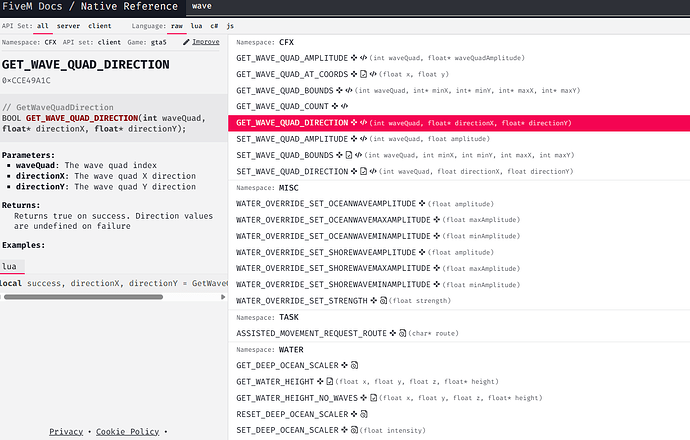
Task: Click code brackets icon beside GET_WAVE_QUAD_AMPLITUDE
Action: point(363,58)
